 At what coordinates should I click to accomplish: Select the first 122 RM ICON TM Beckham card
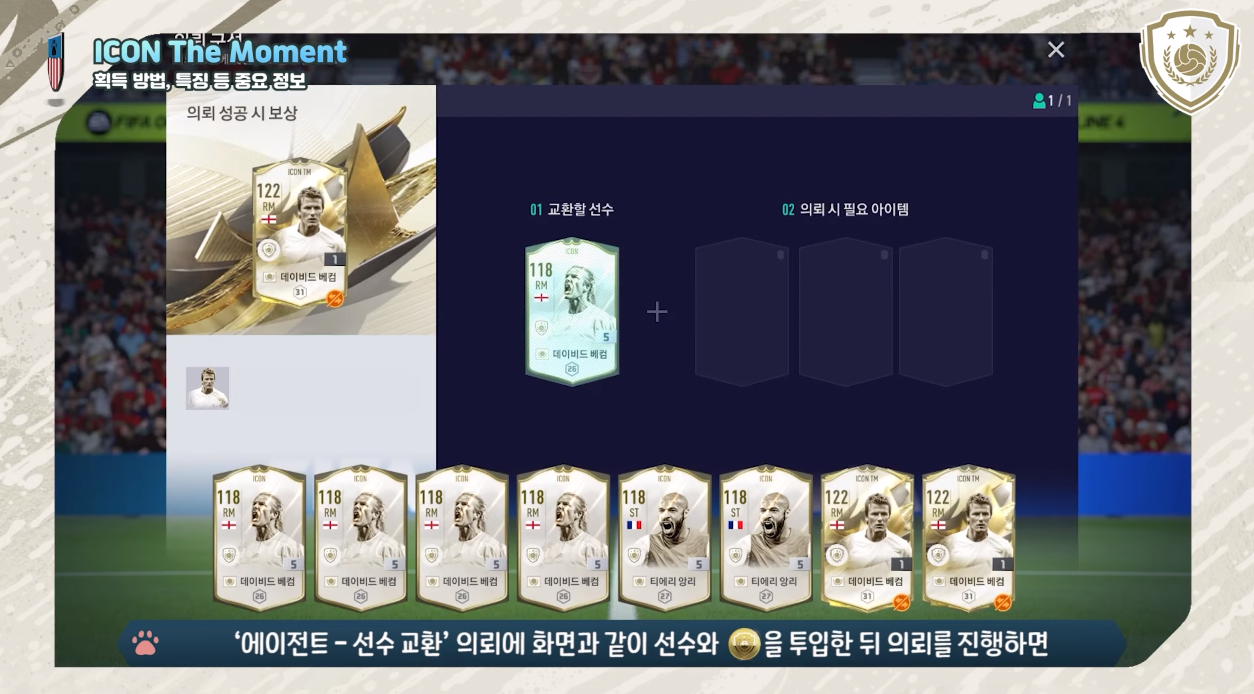[x=867, y=538]
